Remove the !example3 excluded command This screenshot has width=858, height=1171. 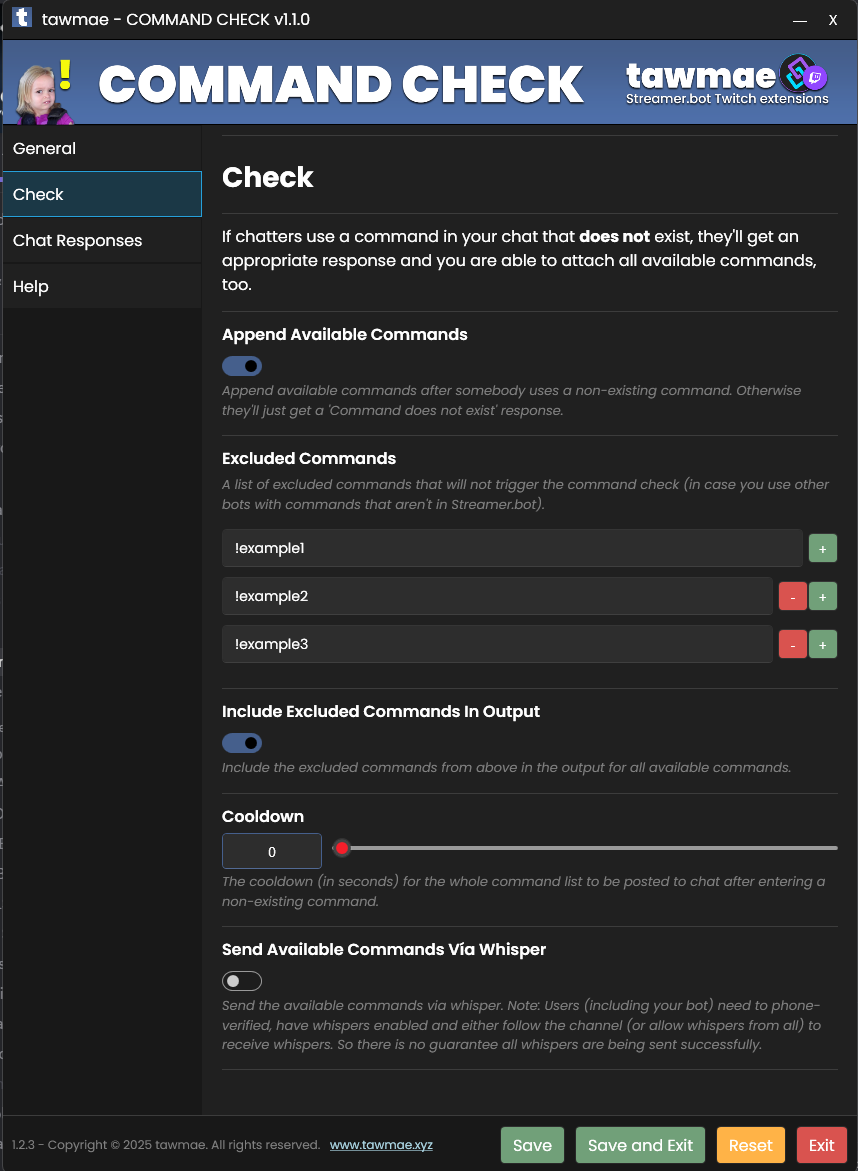792,644
